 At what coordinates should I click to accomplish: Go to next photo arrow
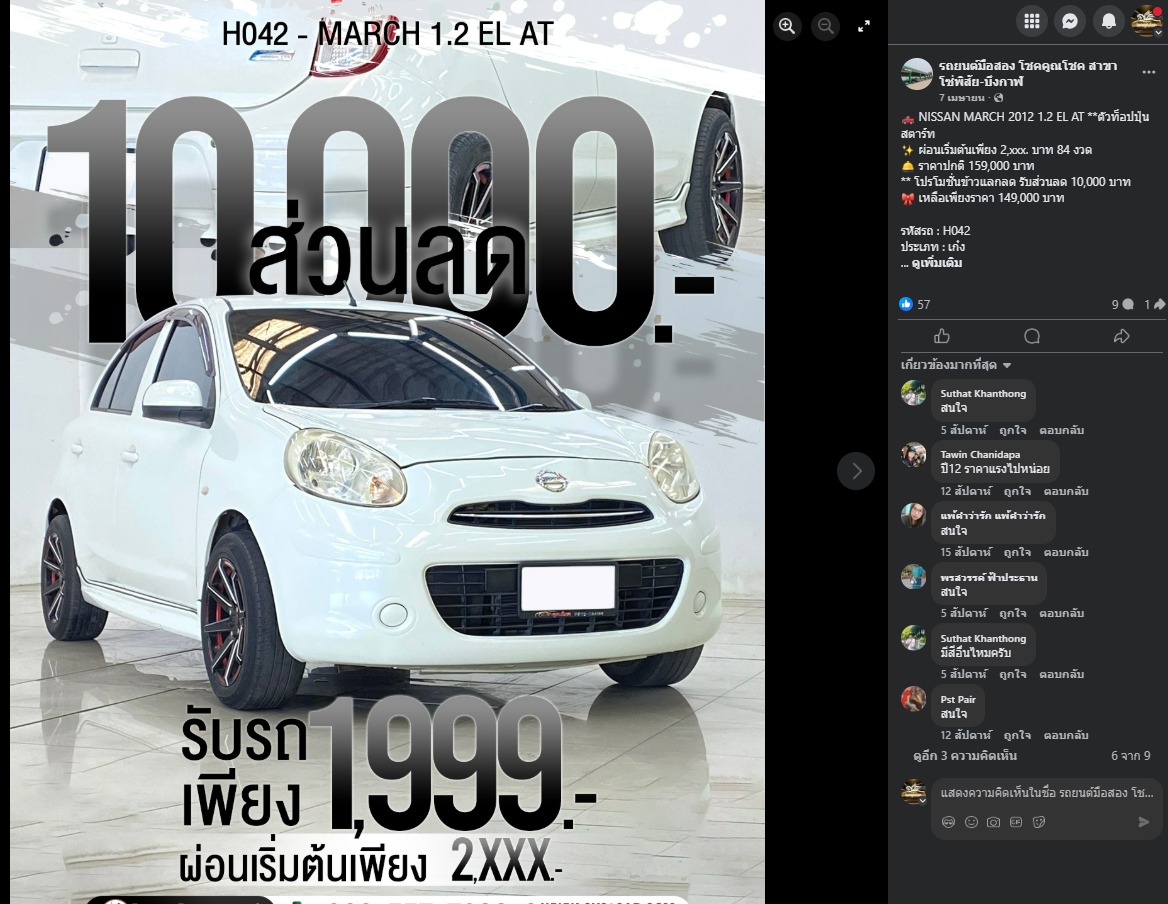coord(856,471)
